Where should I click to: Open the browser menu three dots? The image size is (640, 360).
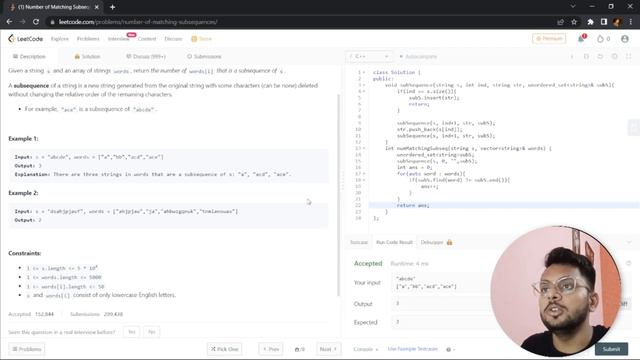pyautogui.click(x=631, y=22)
